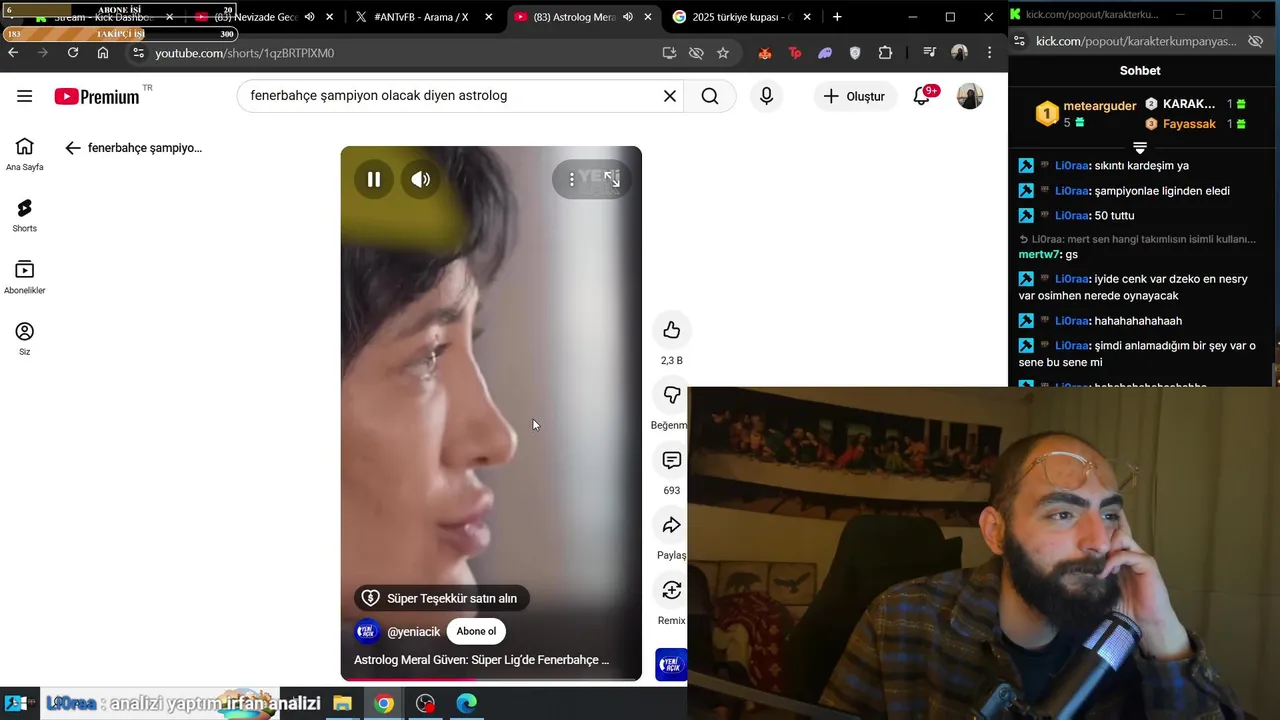Open the red Tp extension
This screenshot has height=720, width=1280.
(795, 53)
